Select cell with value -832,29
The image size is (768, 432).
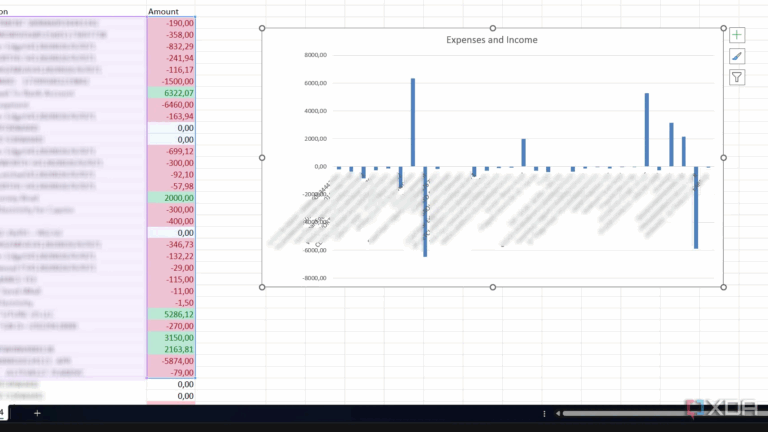coord(171,47)
